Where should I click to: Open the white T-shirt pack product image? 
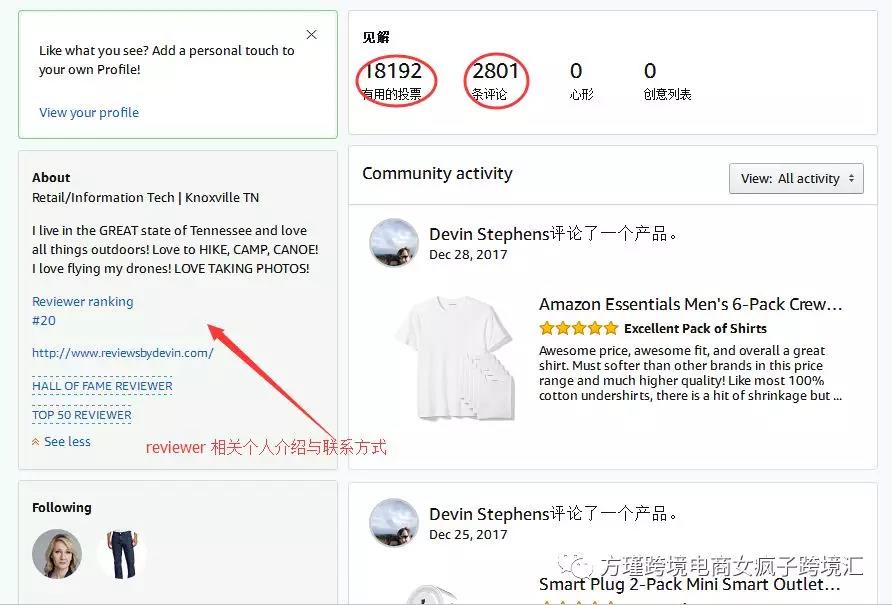(x=456, y=357)
